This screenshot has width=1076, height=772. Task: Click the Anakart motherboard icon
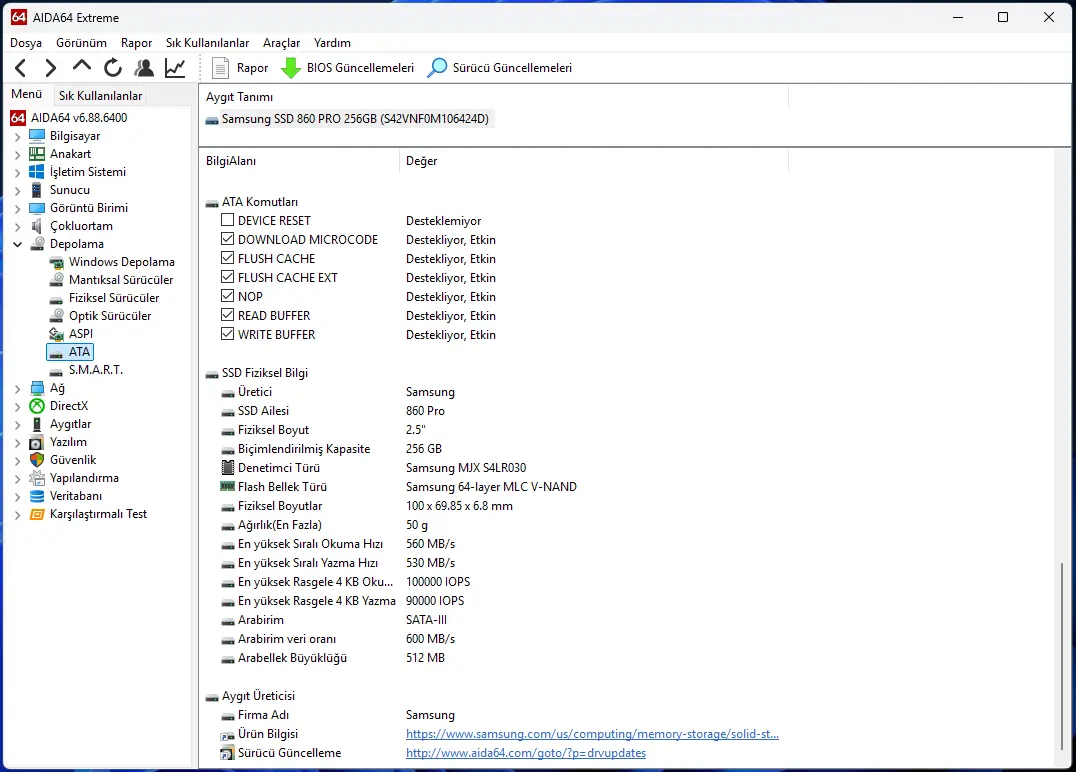37,154
